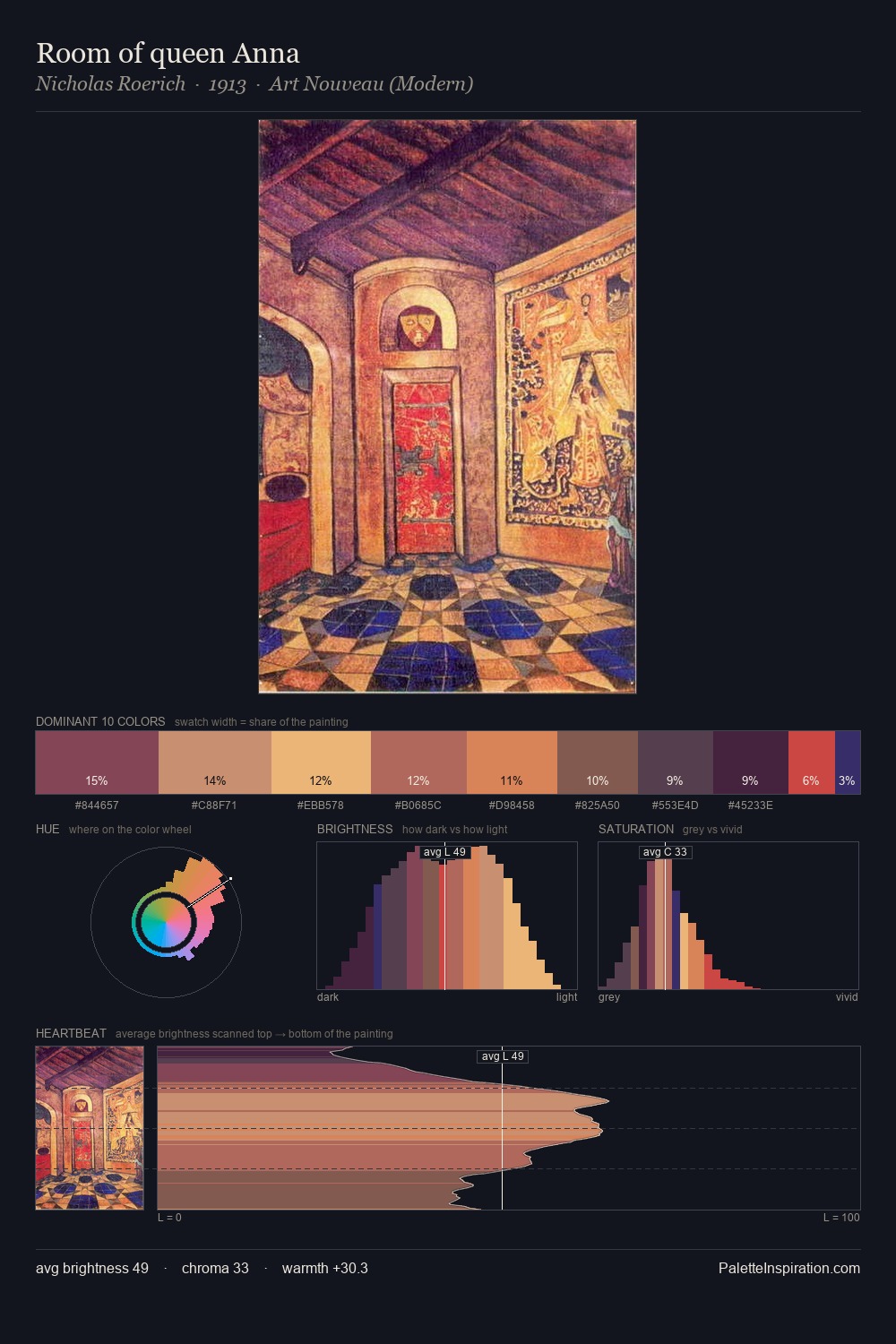Select the 10% swatch #825A50

[x=598, y=762]
